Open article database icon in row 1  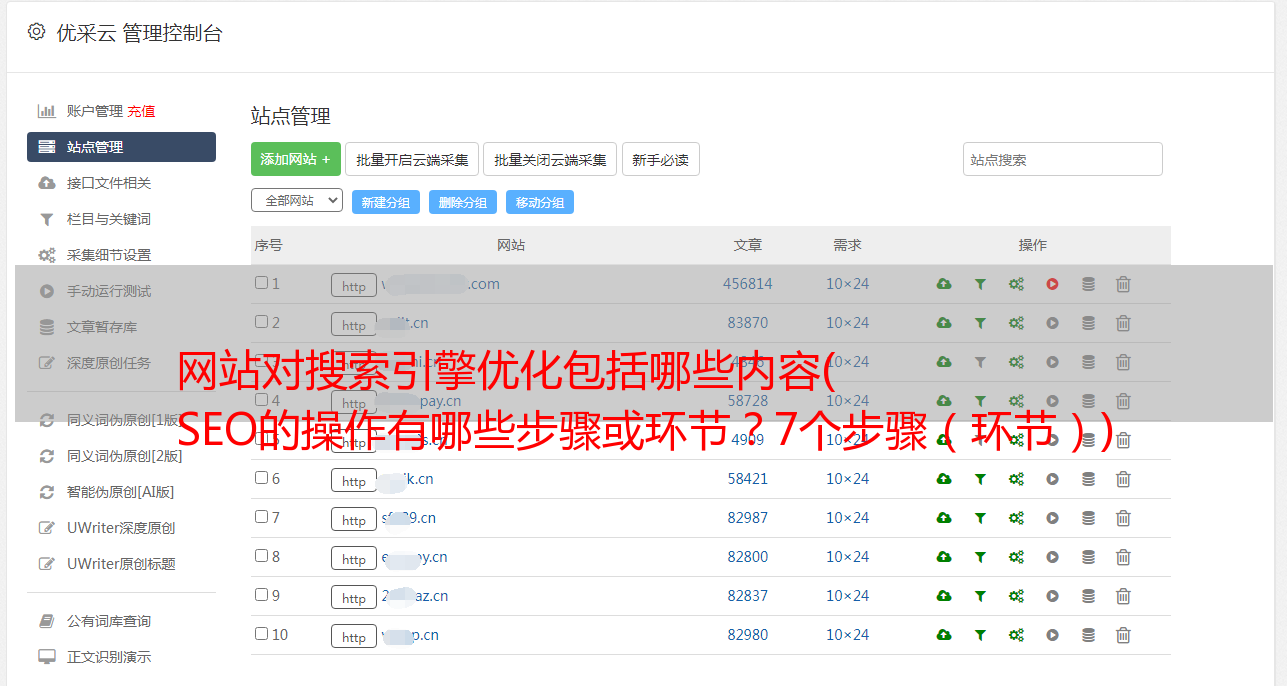1088,284
